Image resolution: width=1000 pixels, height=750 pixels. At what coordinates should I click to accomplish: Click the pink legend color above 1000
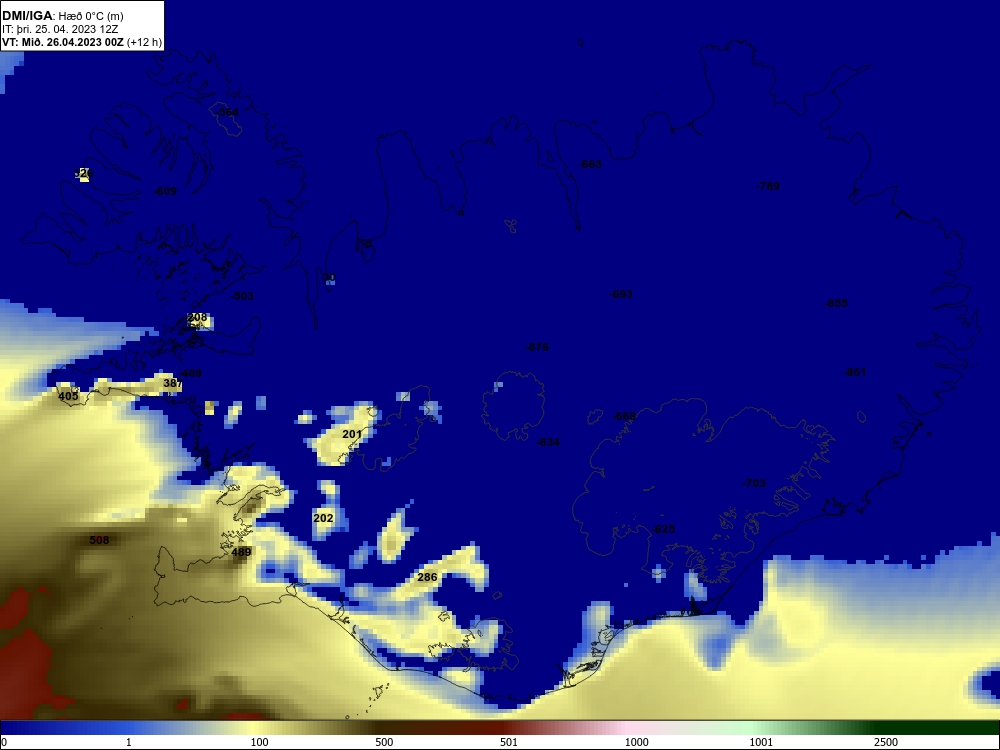point(628,728)
